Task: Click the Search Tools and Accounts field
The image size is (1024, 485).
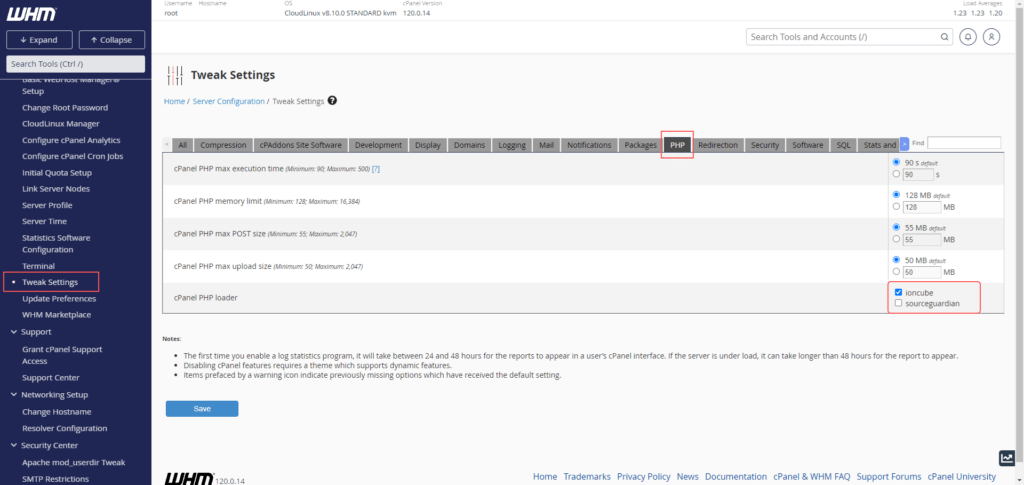Action: coord(850,37)
